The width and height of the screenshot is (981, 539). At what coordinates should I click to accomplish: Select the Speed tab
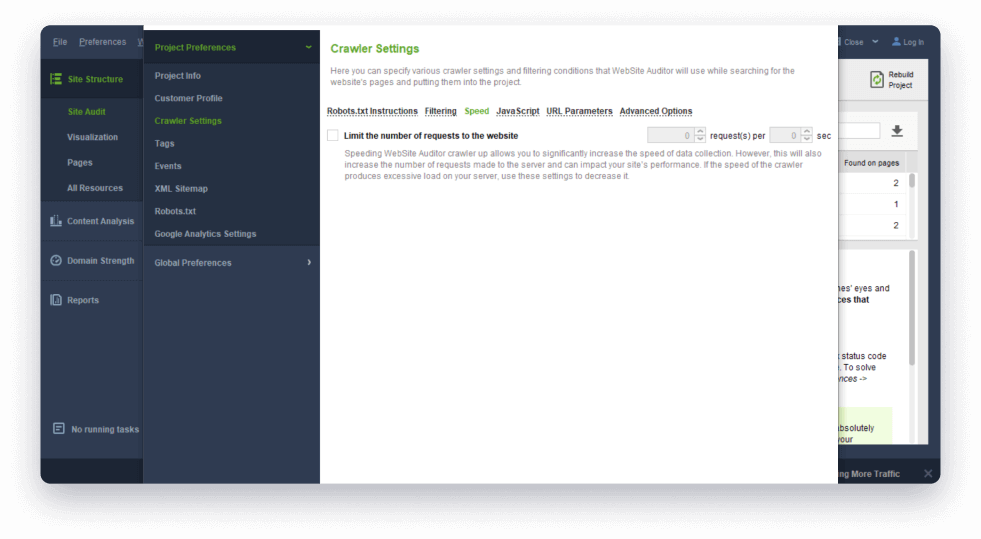click(x=476, y=111)
